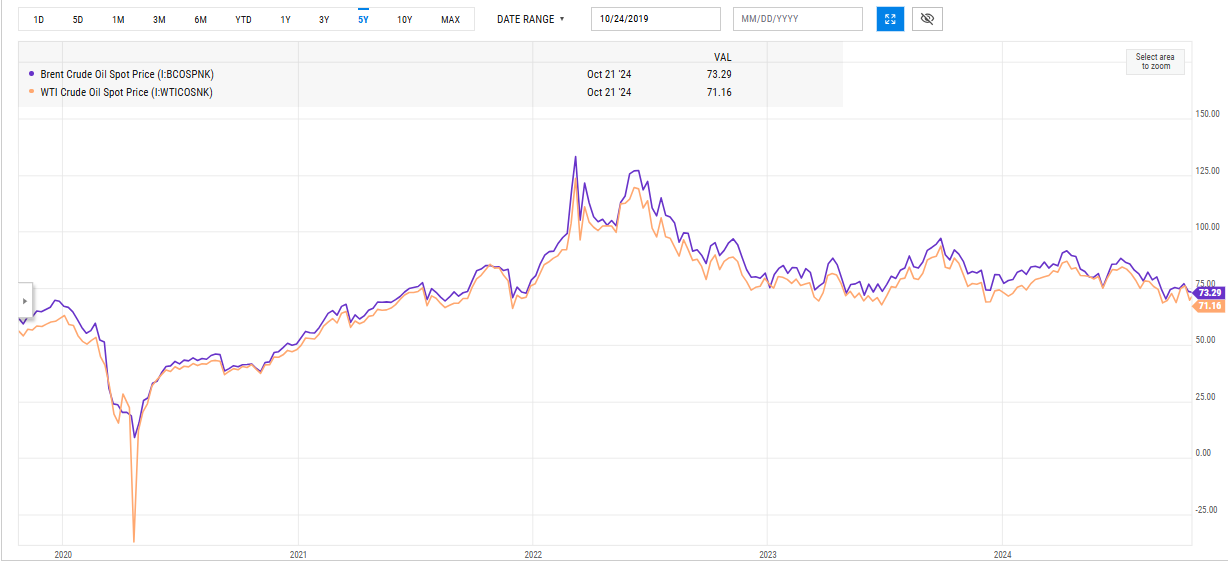Expand the left side panel arrow

pos(25,300)
